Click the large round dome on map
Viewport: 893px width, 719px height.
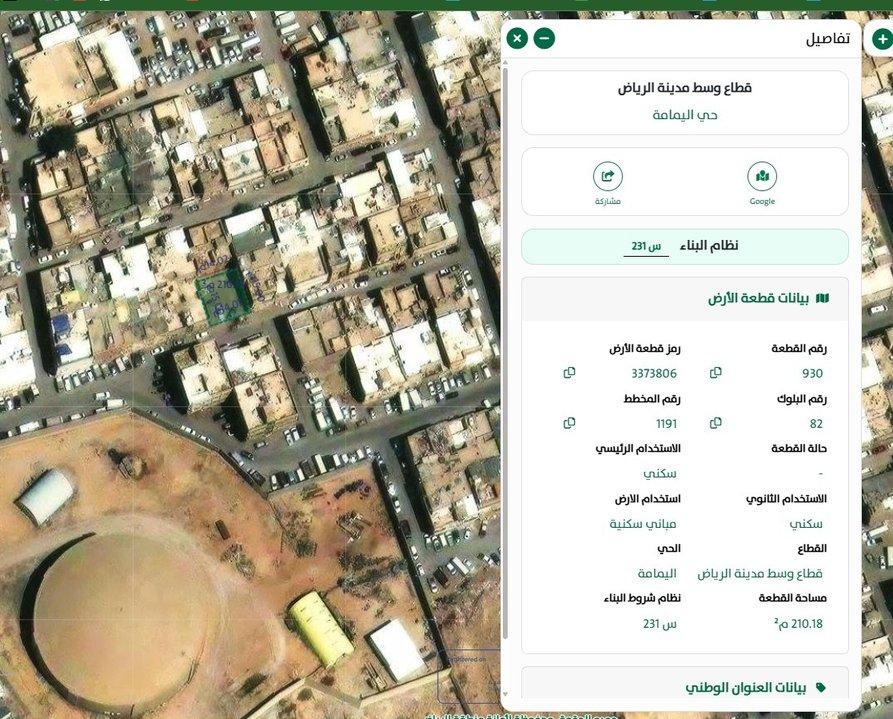[x=120, y=610]
